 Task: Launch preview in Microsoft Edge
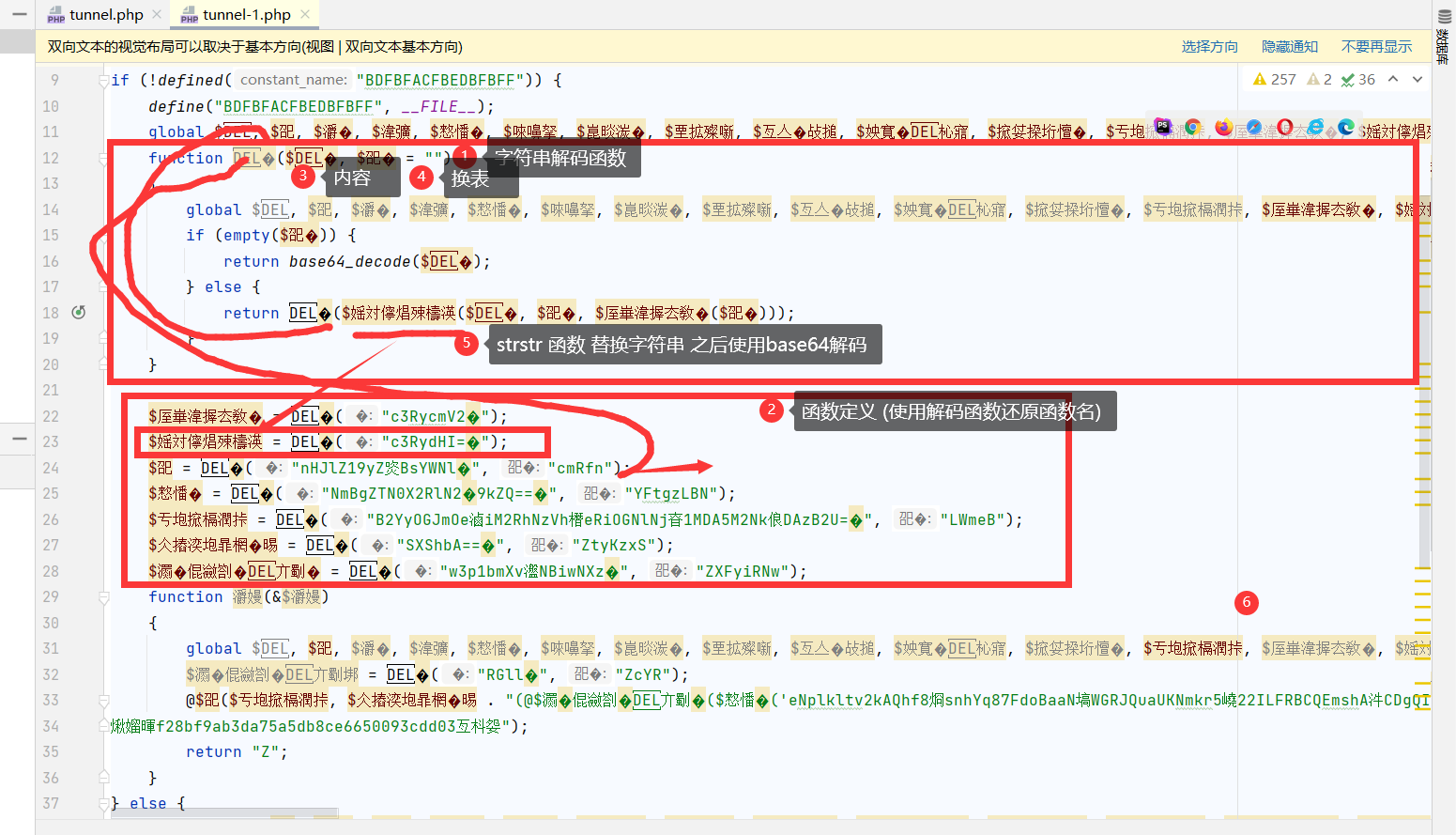tap(1346, 127)
